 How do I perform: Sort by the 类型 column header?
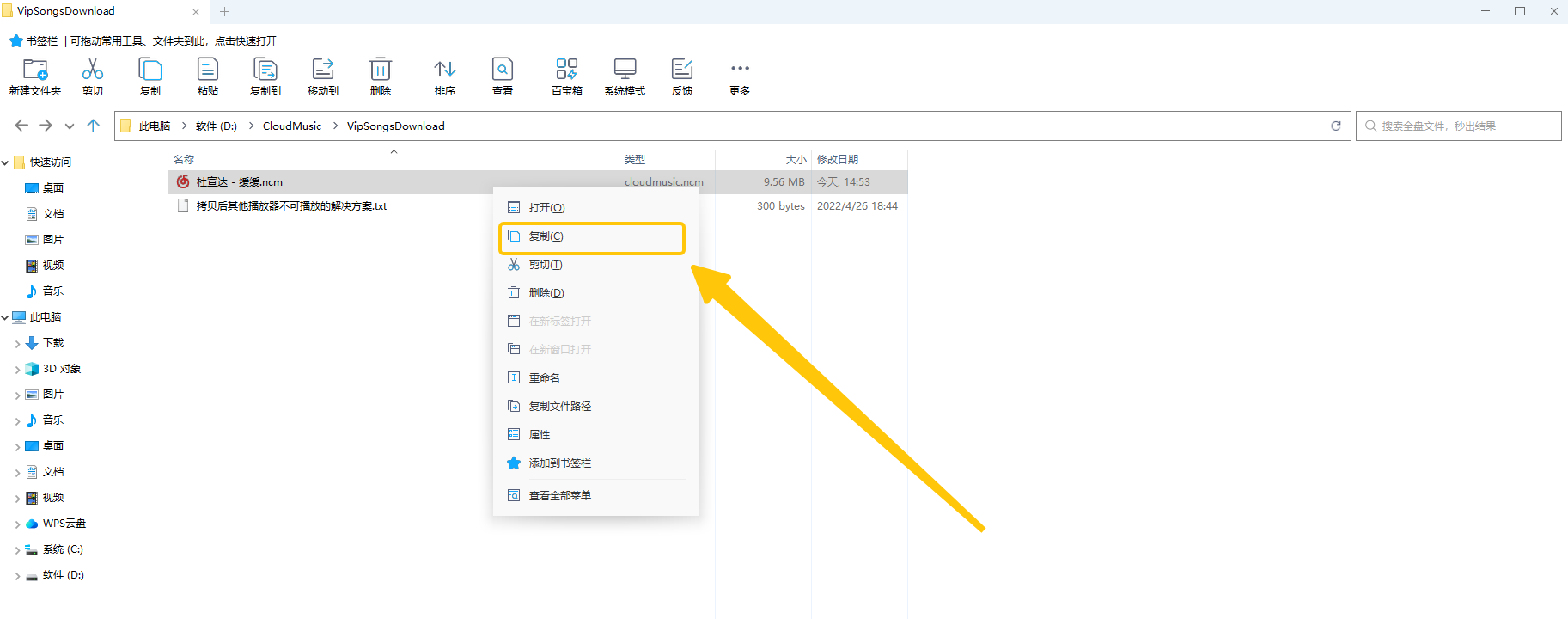pos(667,159)
